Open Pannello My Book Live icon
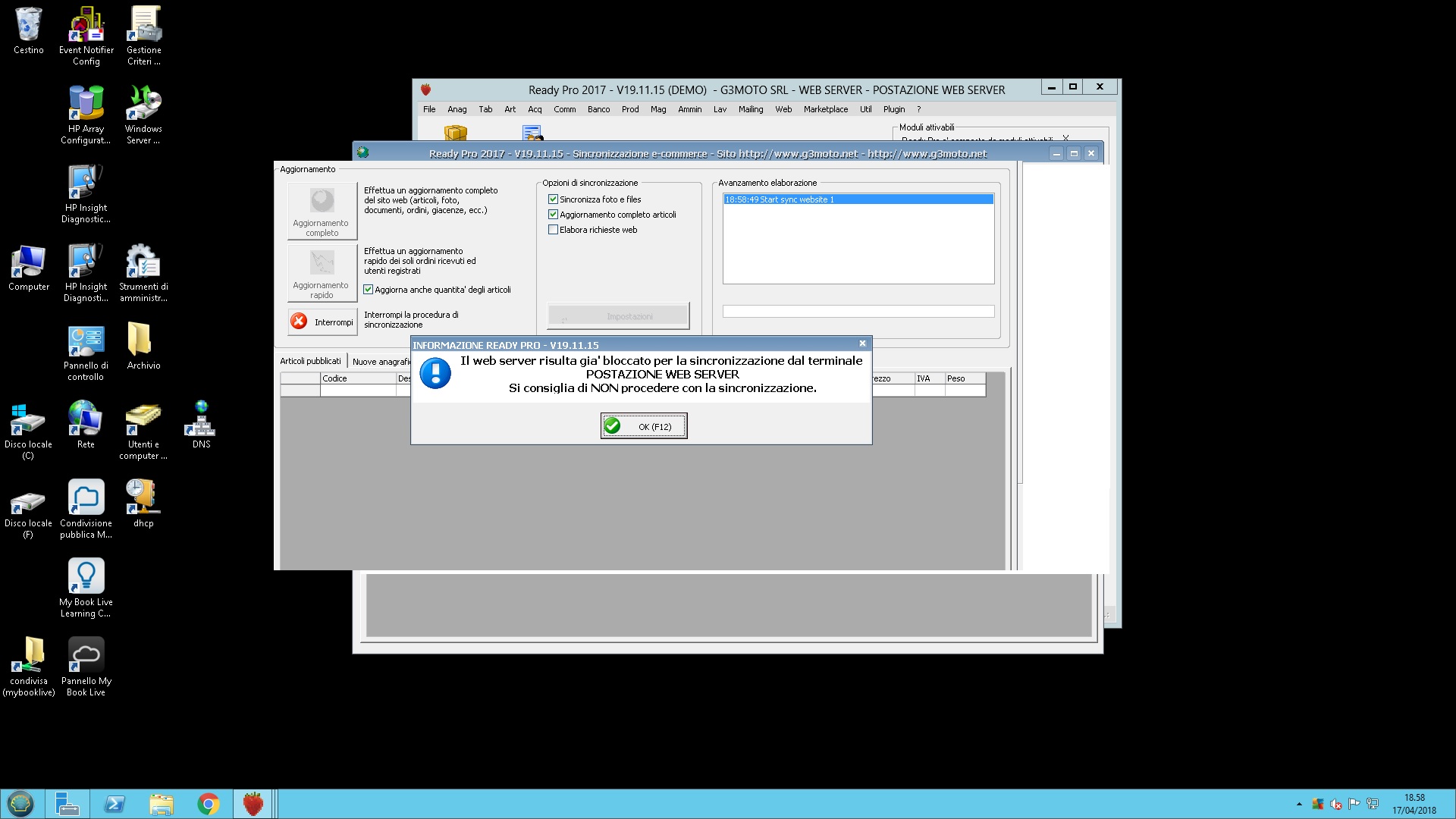 pos(86,667)
